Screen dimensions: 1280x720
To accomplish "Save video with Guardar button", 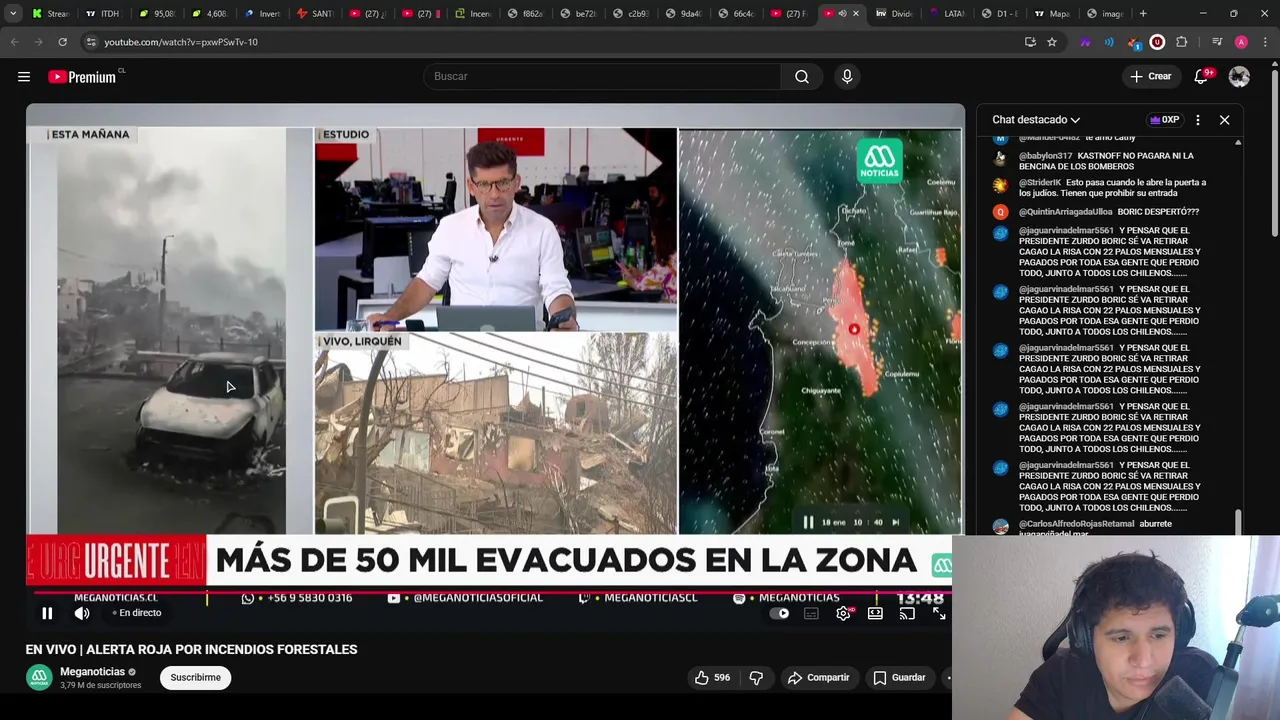I will pos(899,677).
